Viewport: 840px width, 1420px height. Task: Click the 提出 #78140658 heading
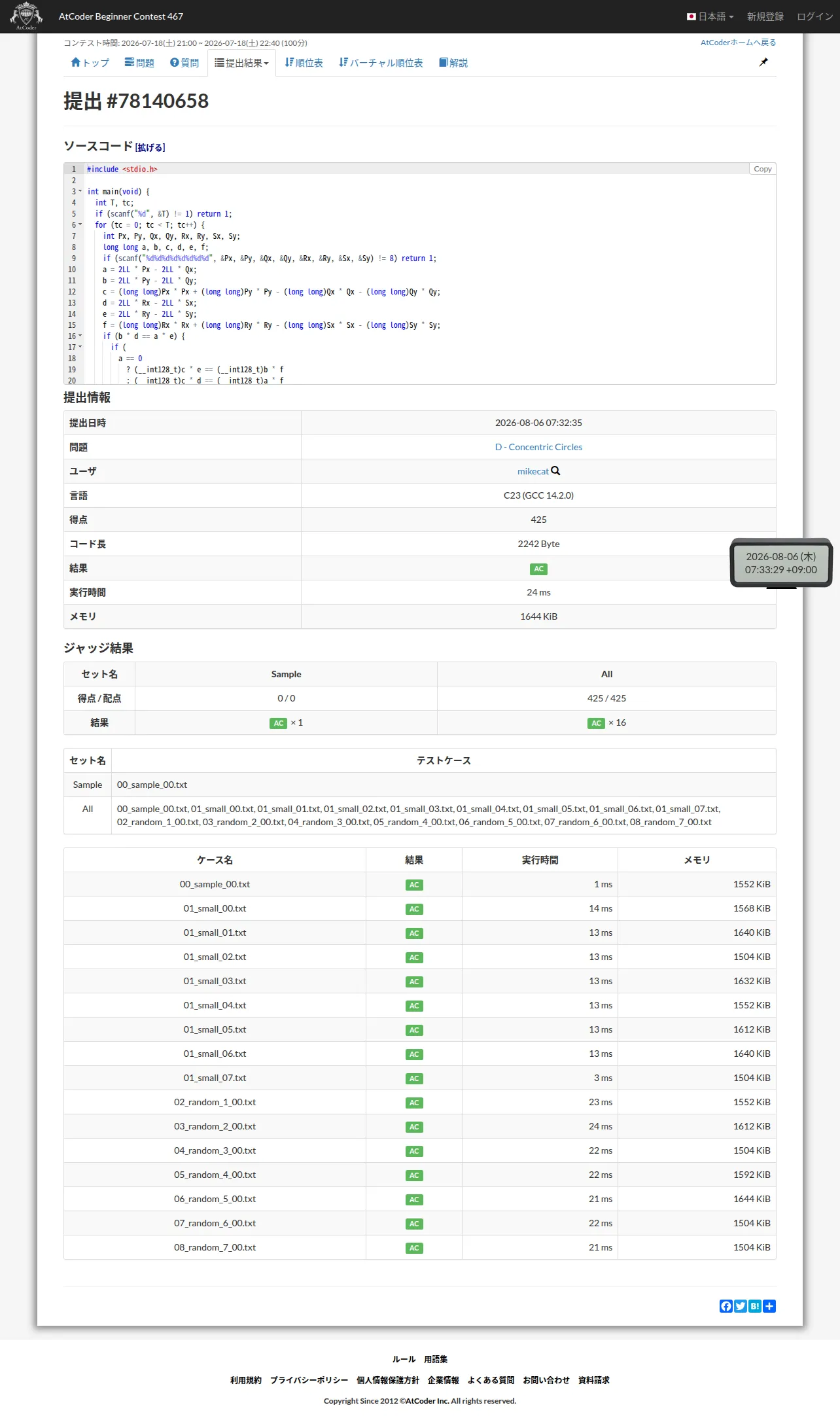(136, 101)
